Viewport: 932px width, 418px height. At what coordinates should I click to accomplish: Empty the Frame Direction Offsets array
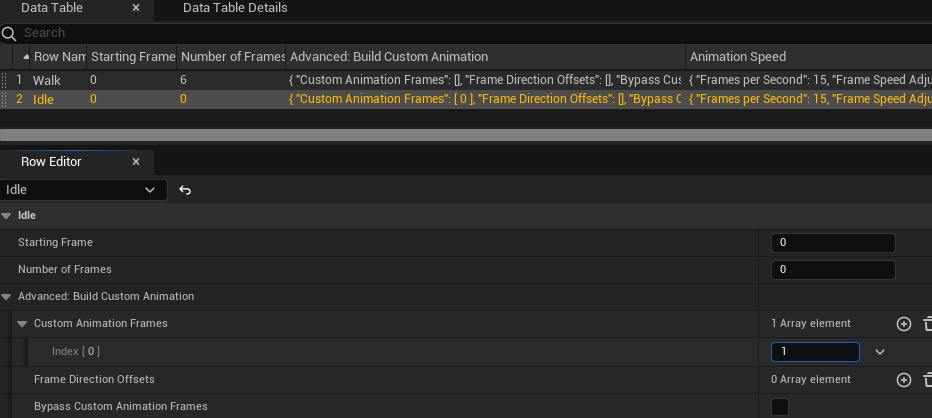(927, 379)
